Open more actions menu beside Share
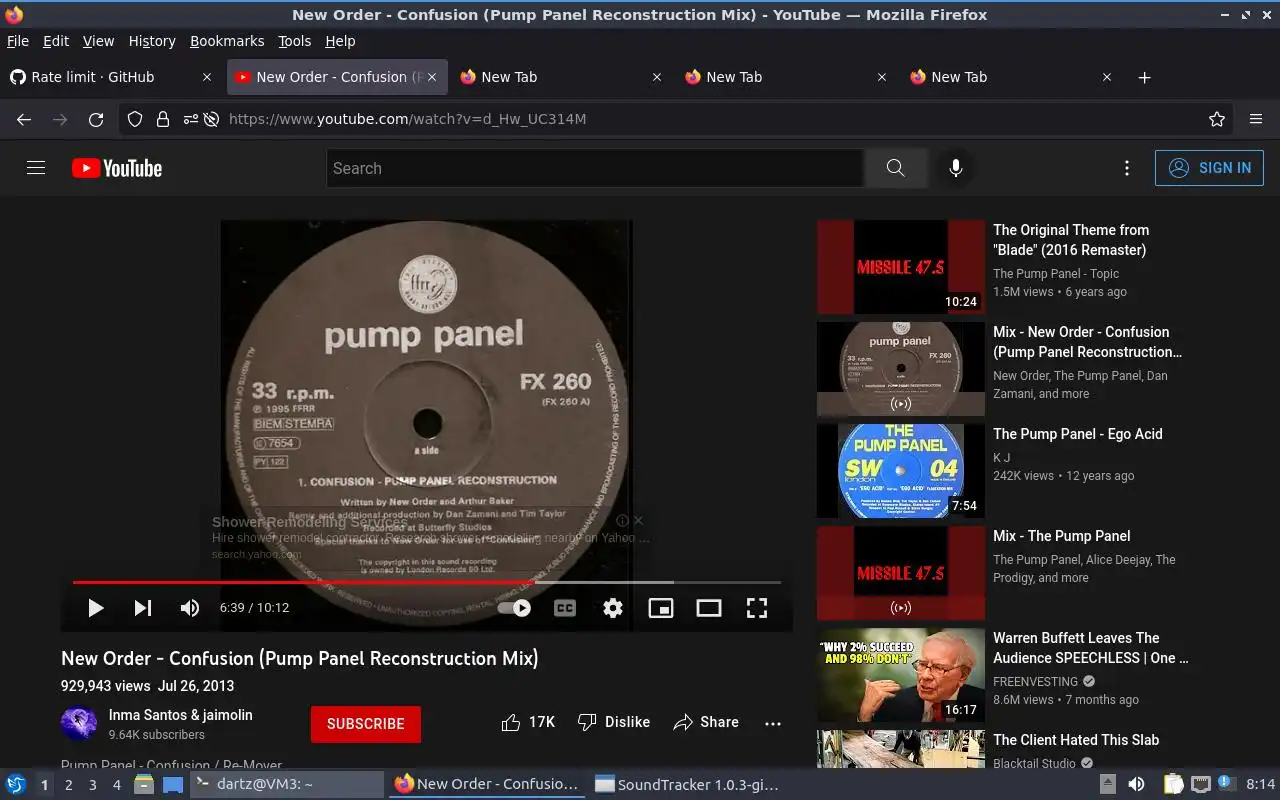The height and width of the screenshot is (800, 1280). (x=772, y=723)
